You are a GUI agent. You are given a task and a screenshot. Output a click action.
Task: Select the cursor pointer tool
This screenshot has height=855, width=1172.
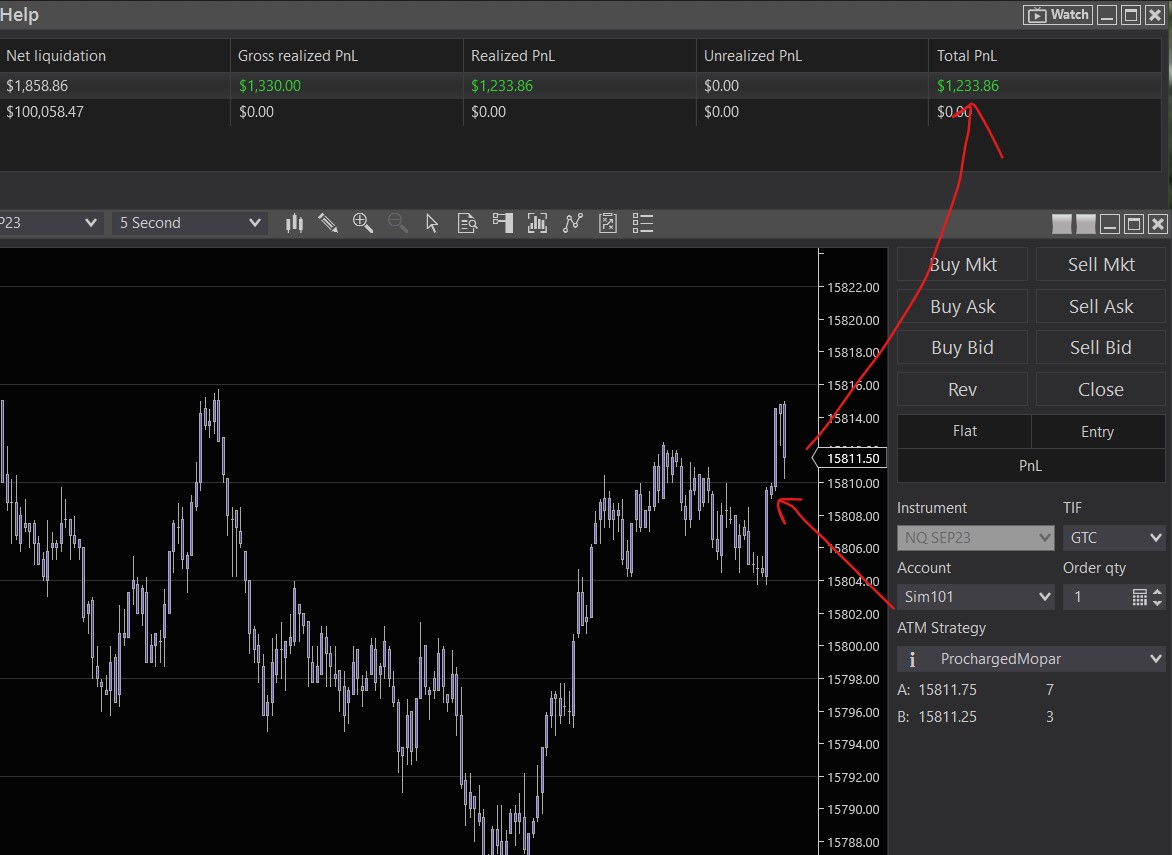[432, 223]
